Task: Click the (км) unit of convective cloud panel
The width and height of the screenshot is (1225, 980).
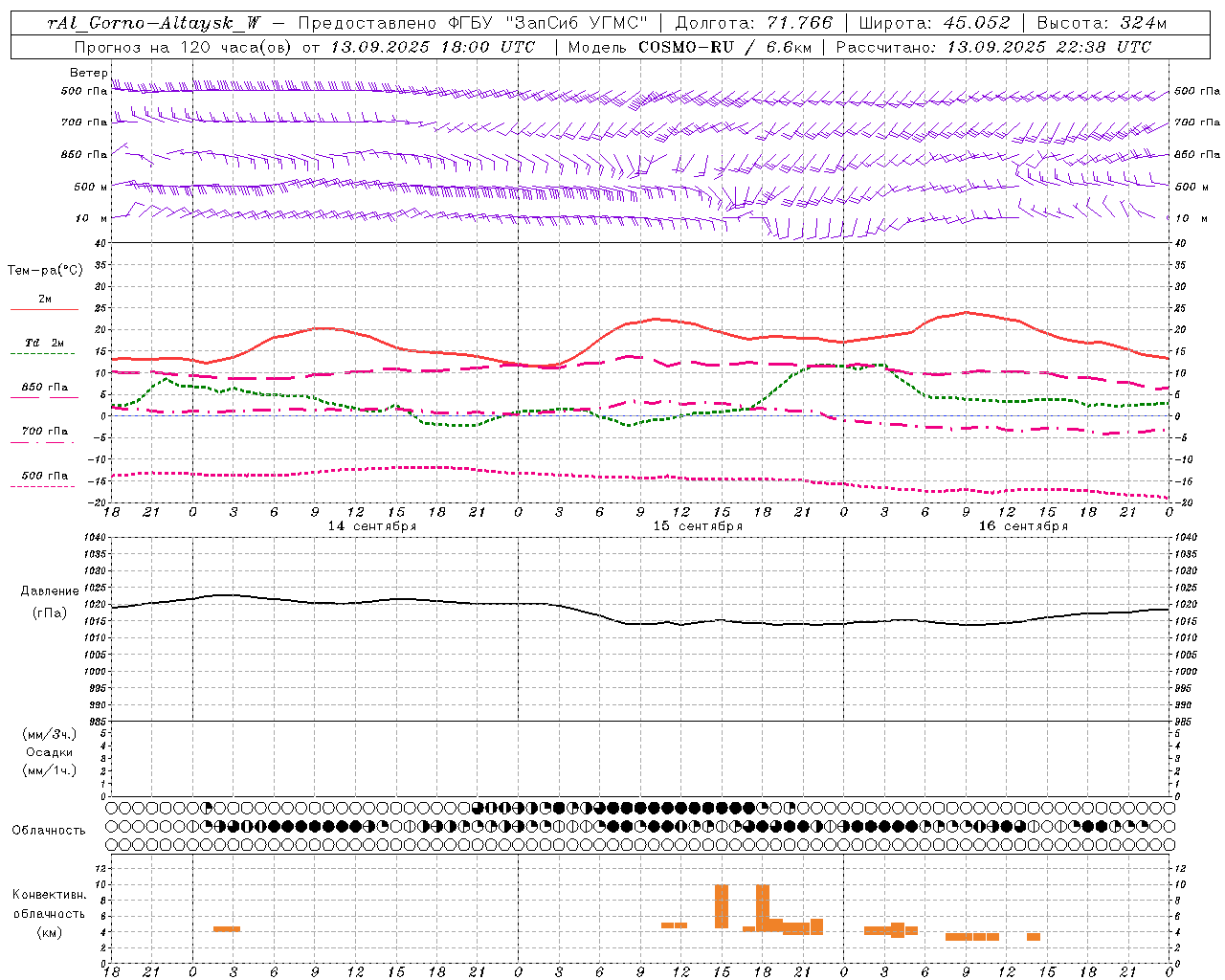Action: click(50, 932)
